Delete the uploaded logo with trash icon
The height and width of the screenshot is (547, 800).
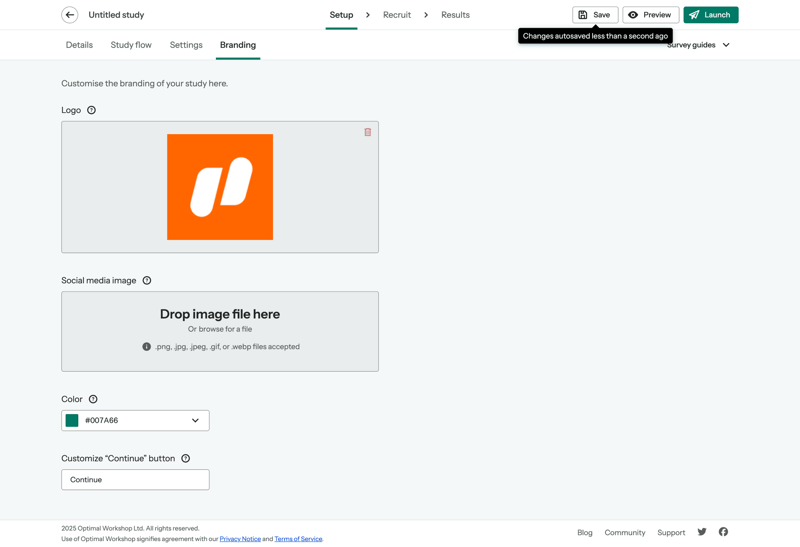coord(368,132)
